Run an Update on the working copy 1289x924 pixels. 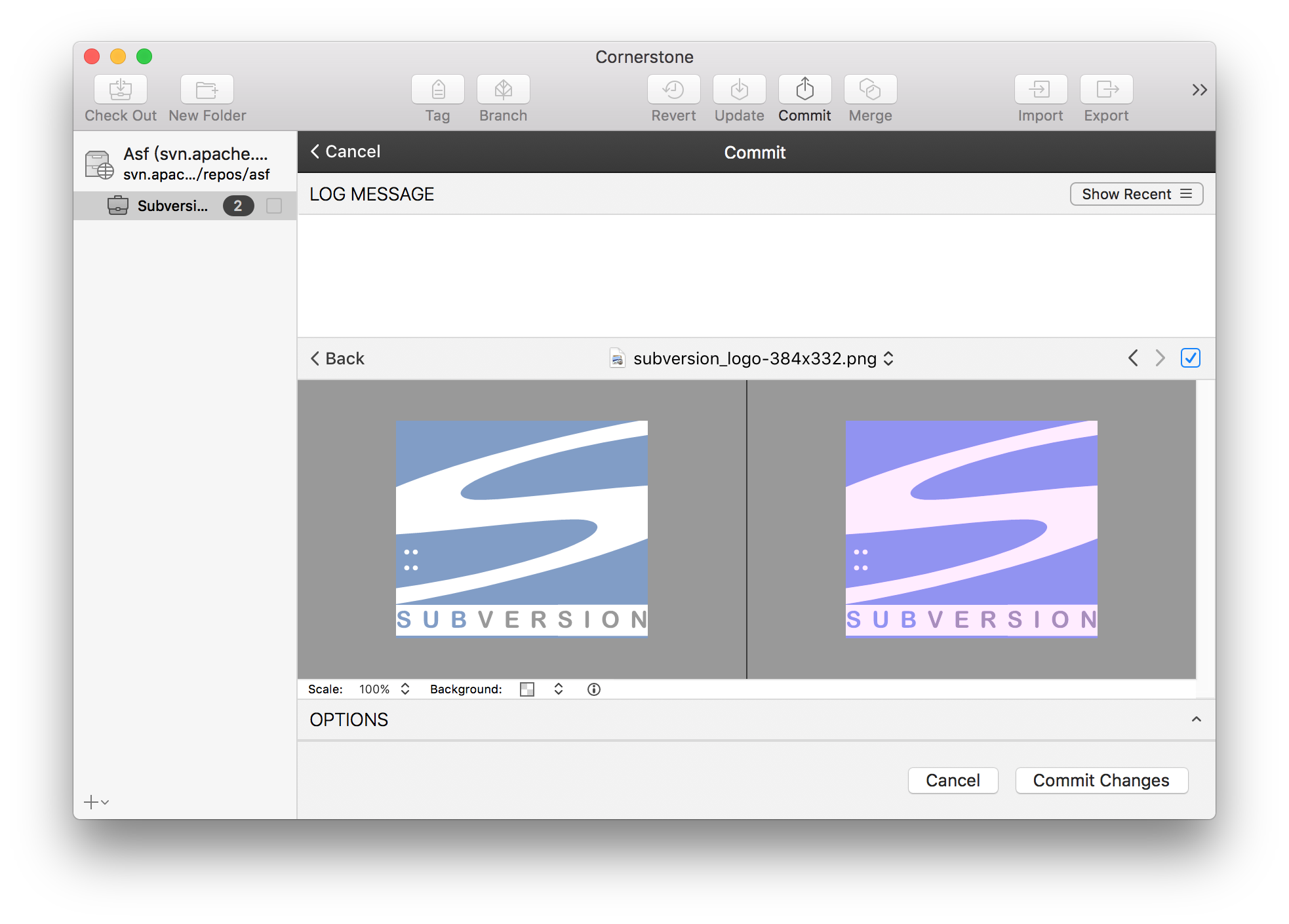click(739, 97)
